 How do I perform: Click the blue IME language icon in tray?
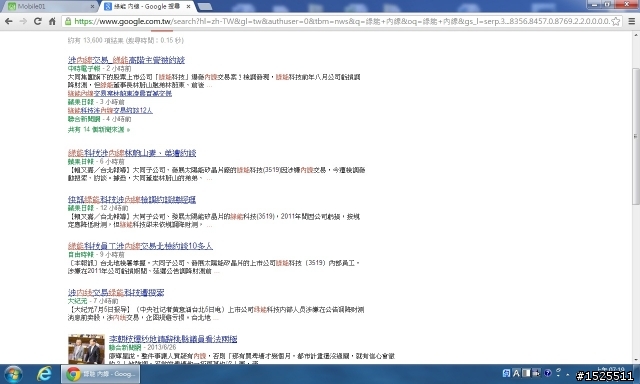[x=506, y=373]
